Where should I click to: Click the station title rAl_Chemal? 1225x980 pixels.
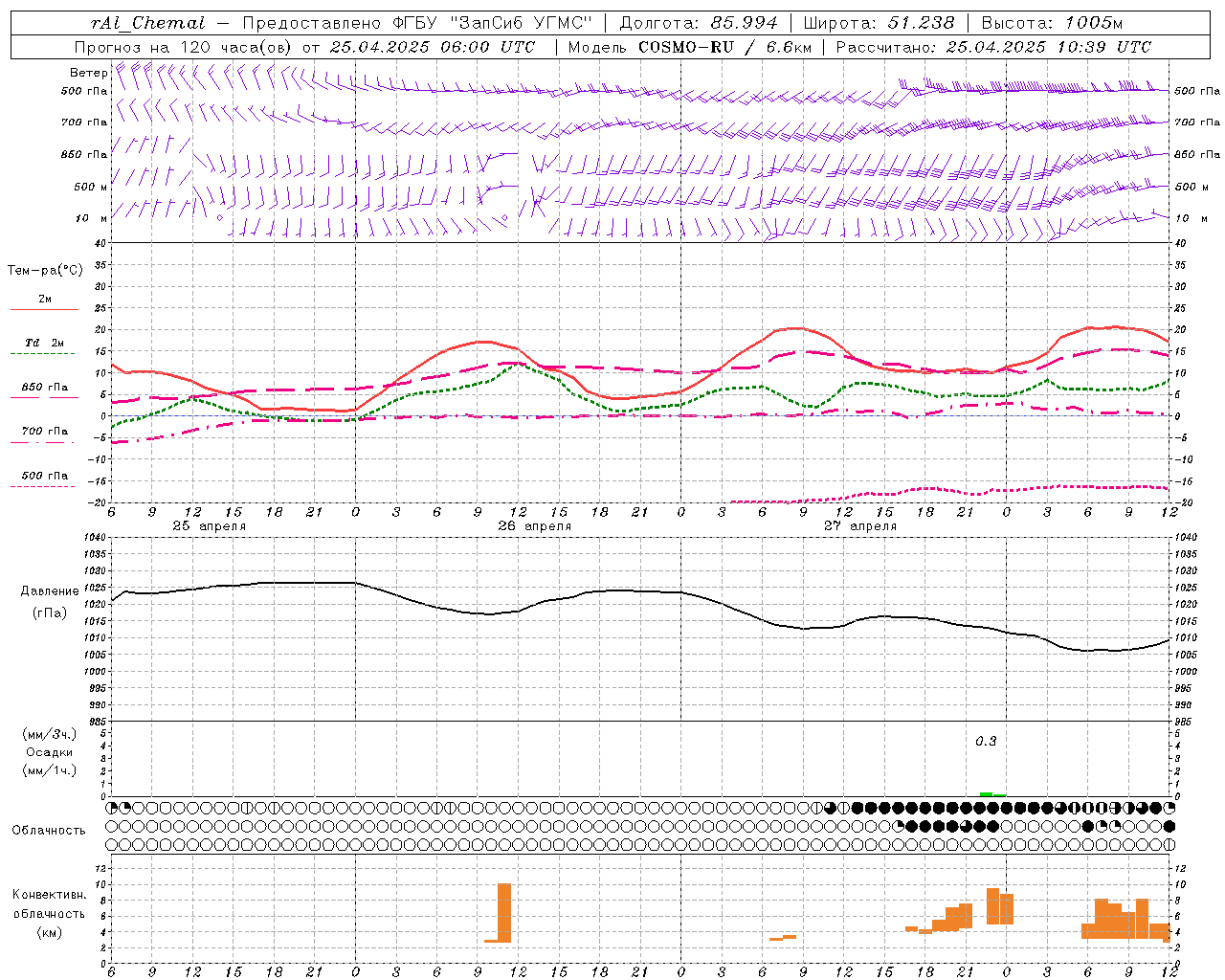[x=147, y=23]
